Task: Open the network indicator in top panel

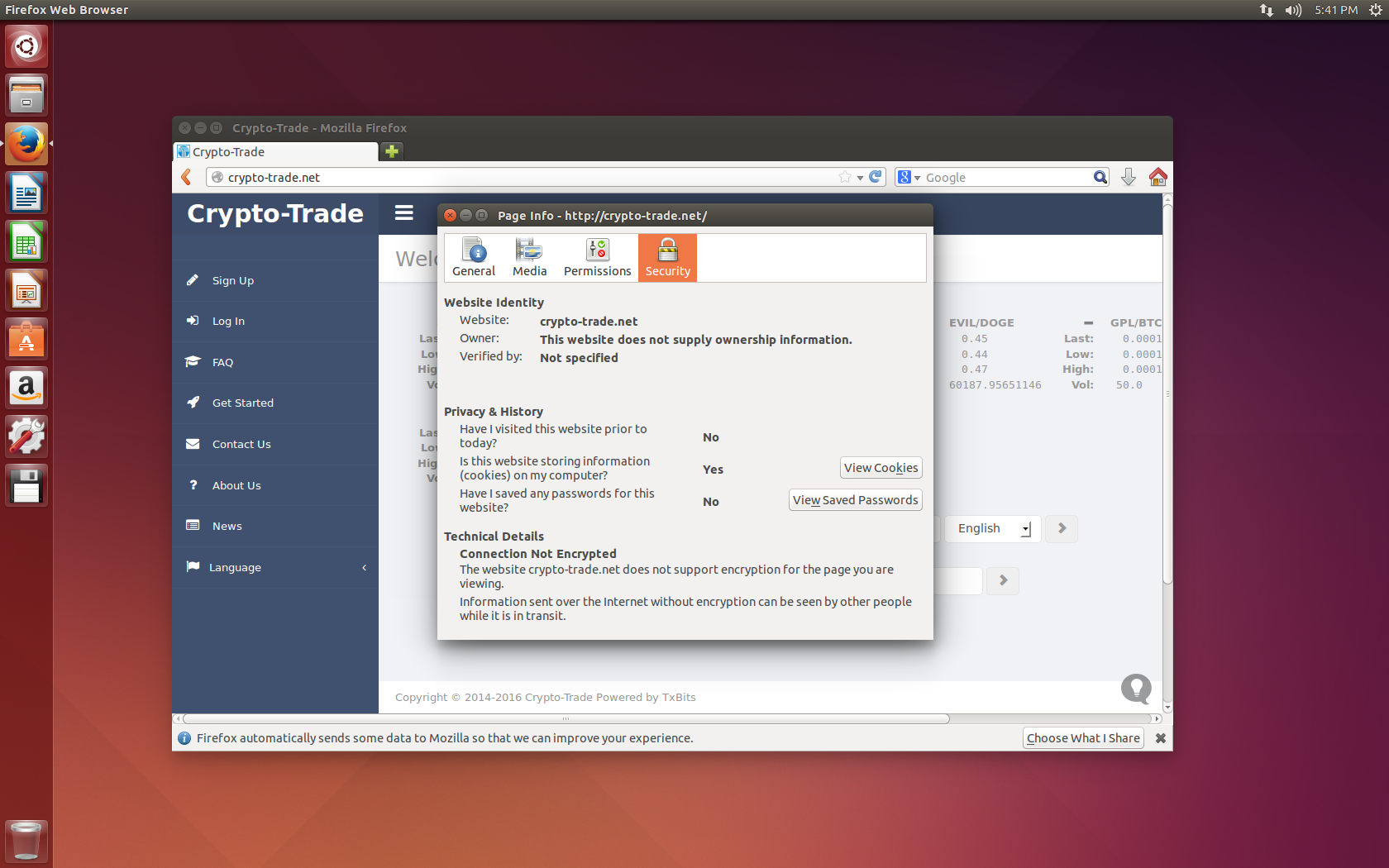Action: click(1266, 10)
